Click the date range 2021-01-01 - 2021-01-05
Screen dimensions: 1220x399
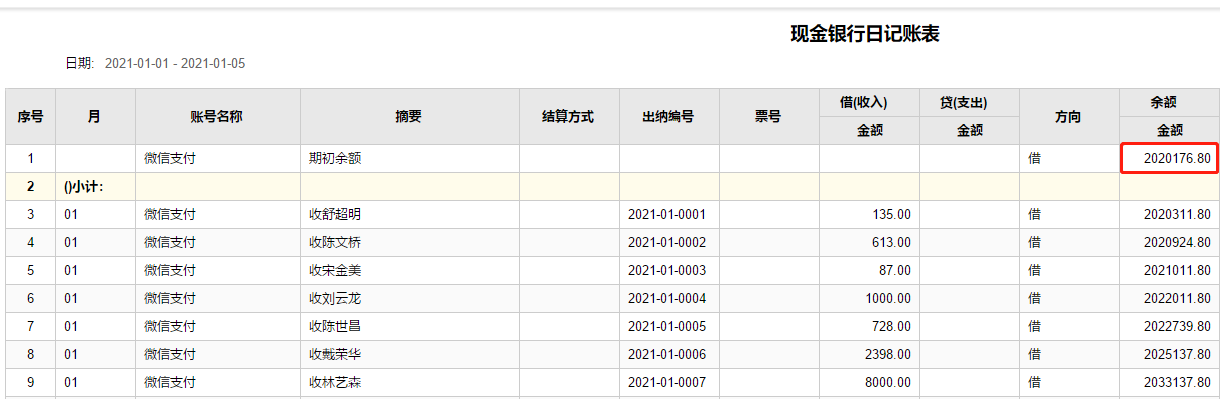pyautogui.click(x=175, y=64)
